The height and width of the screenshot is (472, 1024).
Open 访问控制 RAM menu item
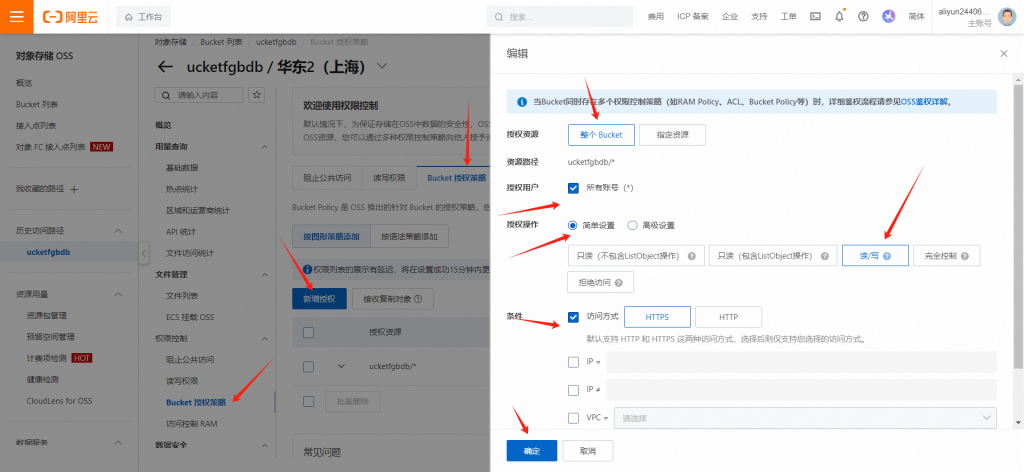point(191,424)
